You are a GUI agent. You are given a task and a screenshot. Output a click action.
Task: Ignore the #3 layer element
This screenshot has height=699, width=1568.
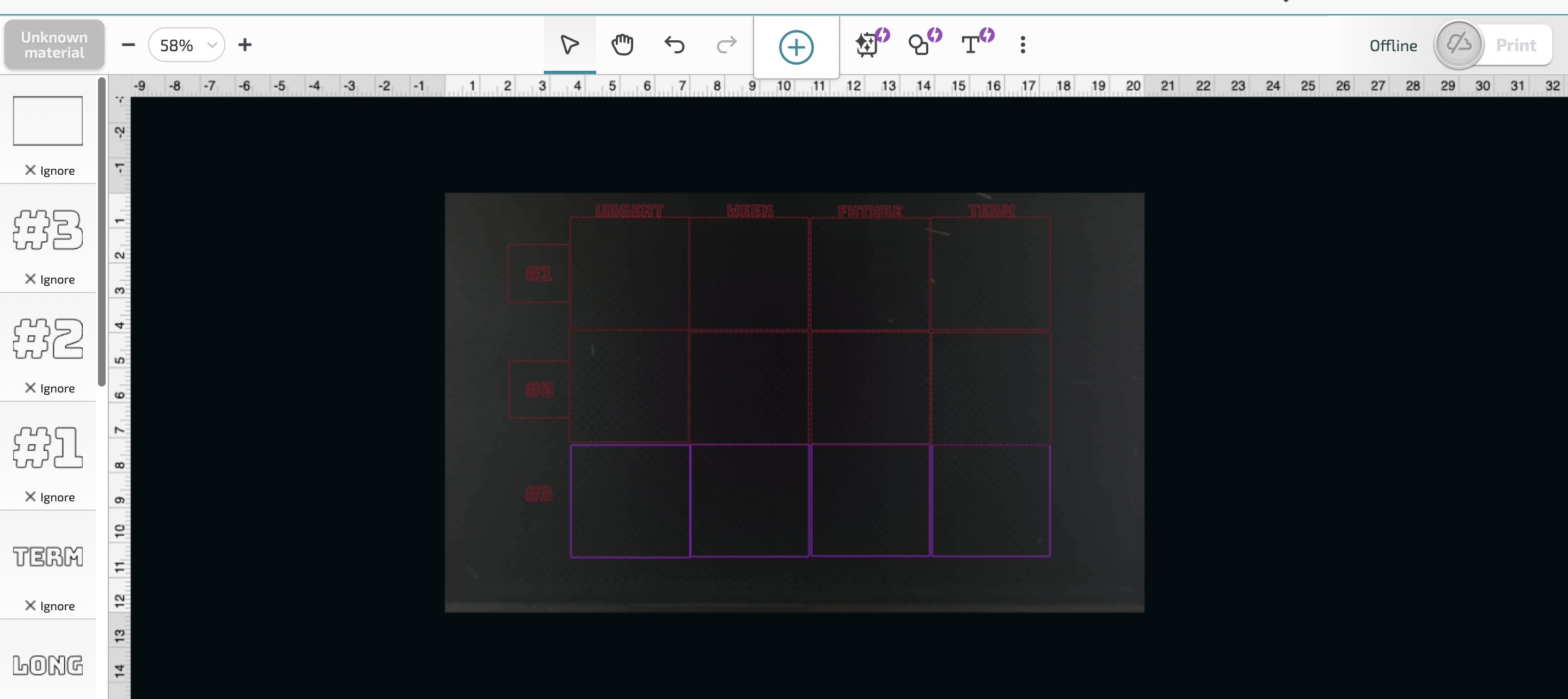click(48, 278)
